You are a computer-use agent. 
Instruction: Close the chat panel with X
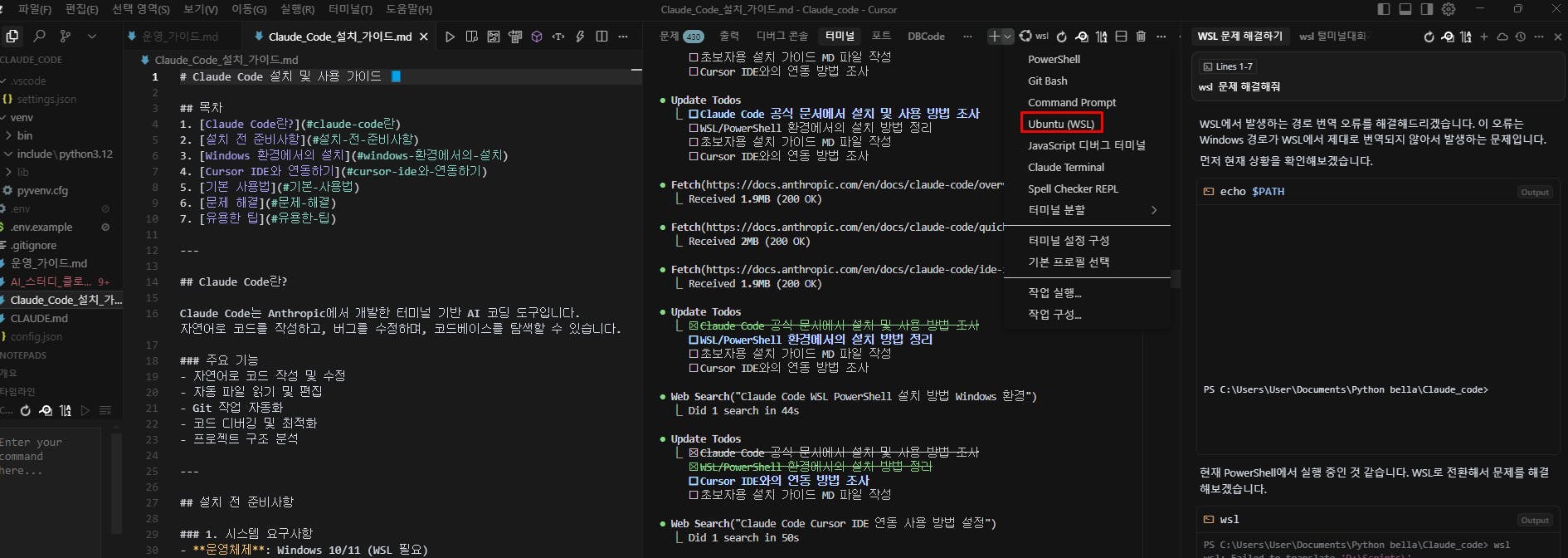point(1557,37)
